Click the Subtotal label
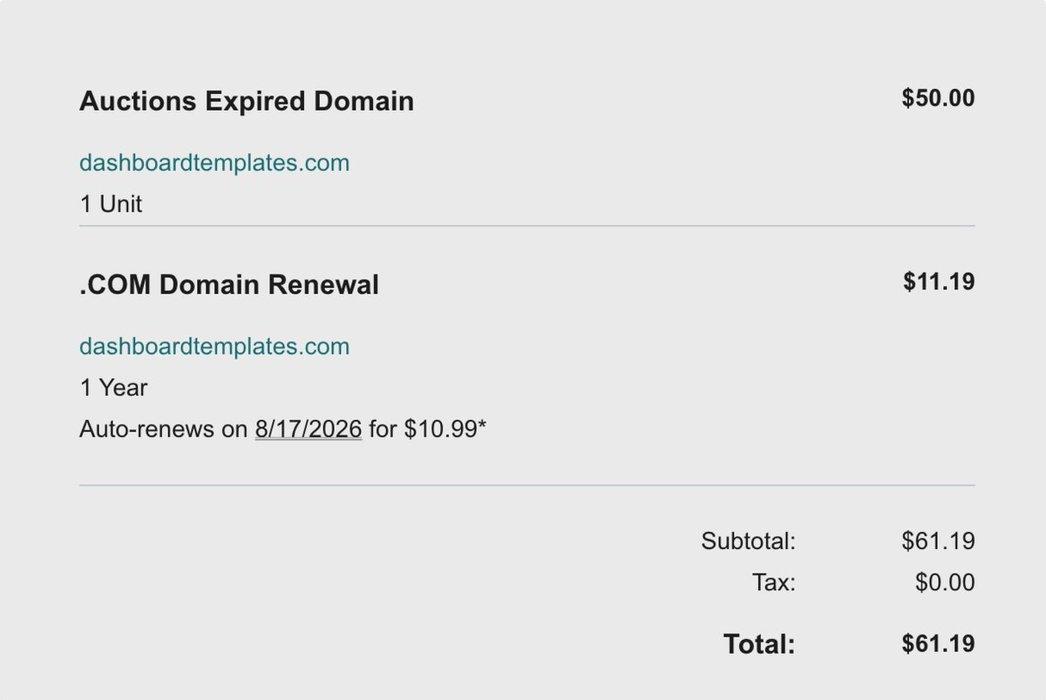 [x=748, y=542]
